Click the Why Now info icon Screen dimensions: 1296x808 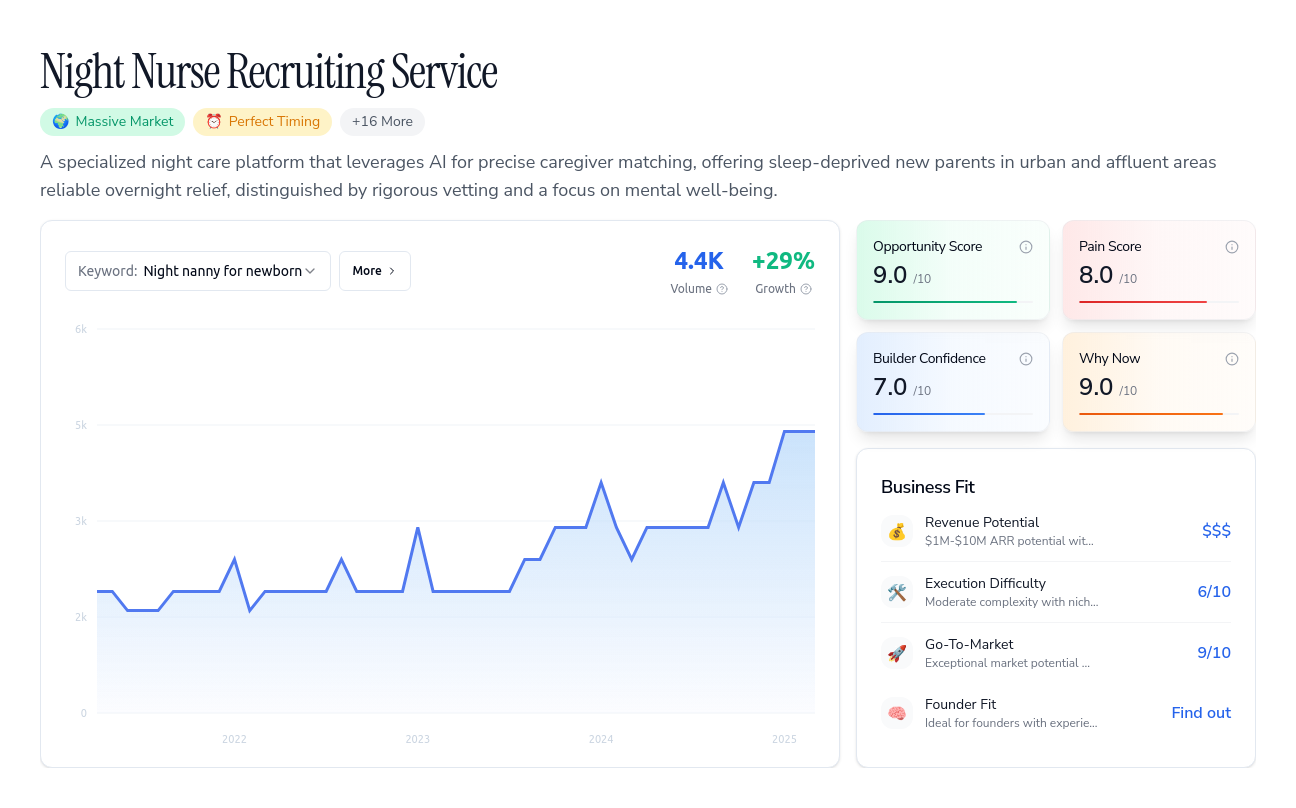pos(1231,359)
